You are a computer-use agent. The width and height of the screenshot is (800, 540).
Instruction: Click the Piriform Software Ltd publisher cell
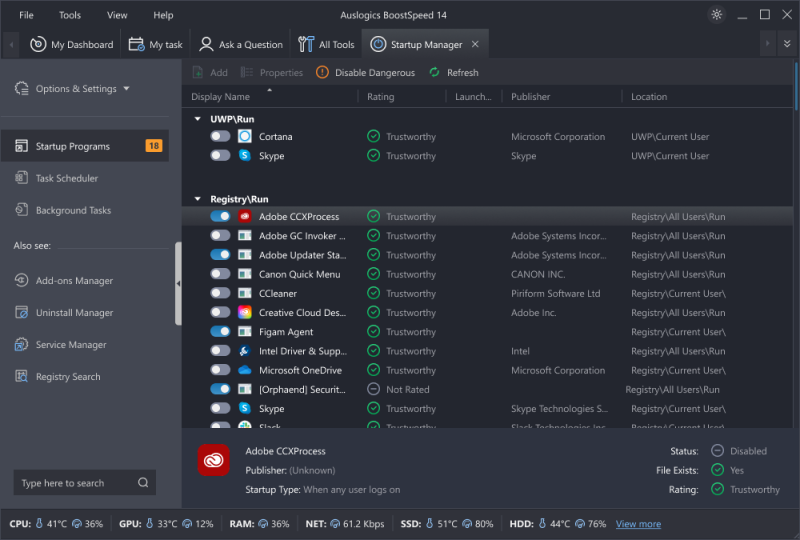point(556,293)
